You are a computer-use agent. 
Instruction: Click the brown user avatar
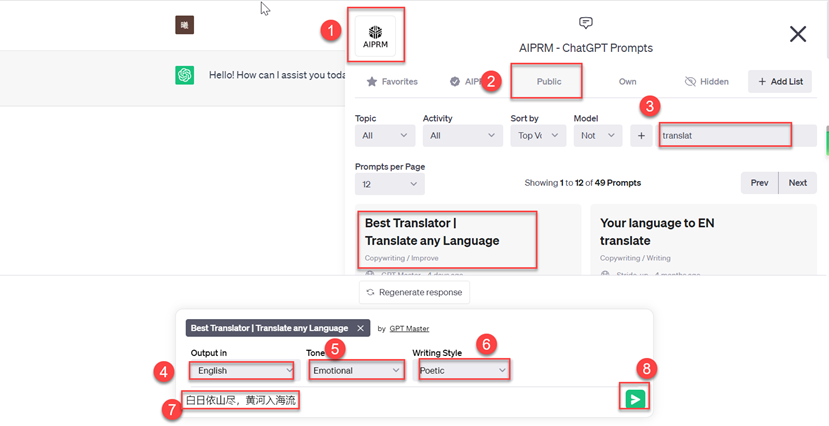185,25
